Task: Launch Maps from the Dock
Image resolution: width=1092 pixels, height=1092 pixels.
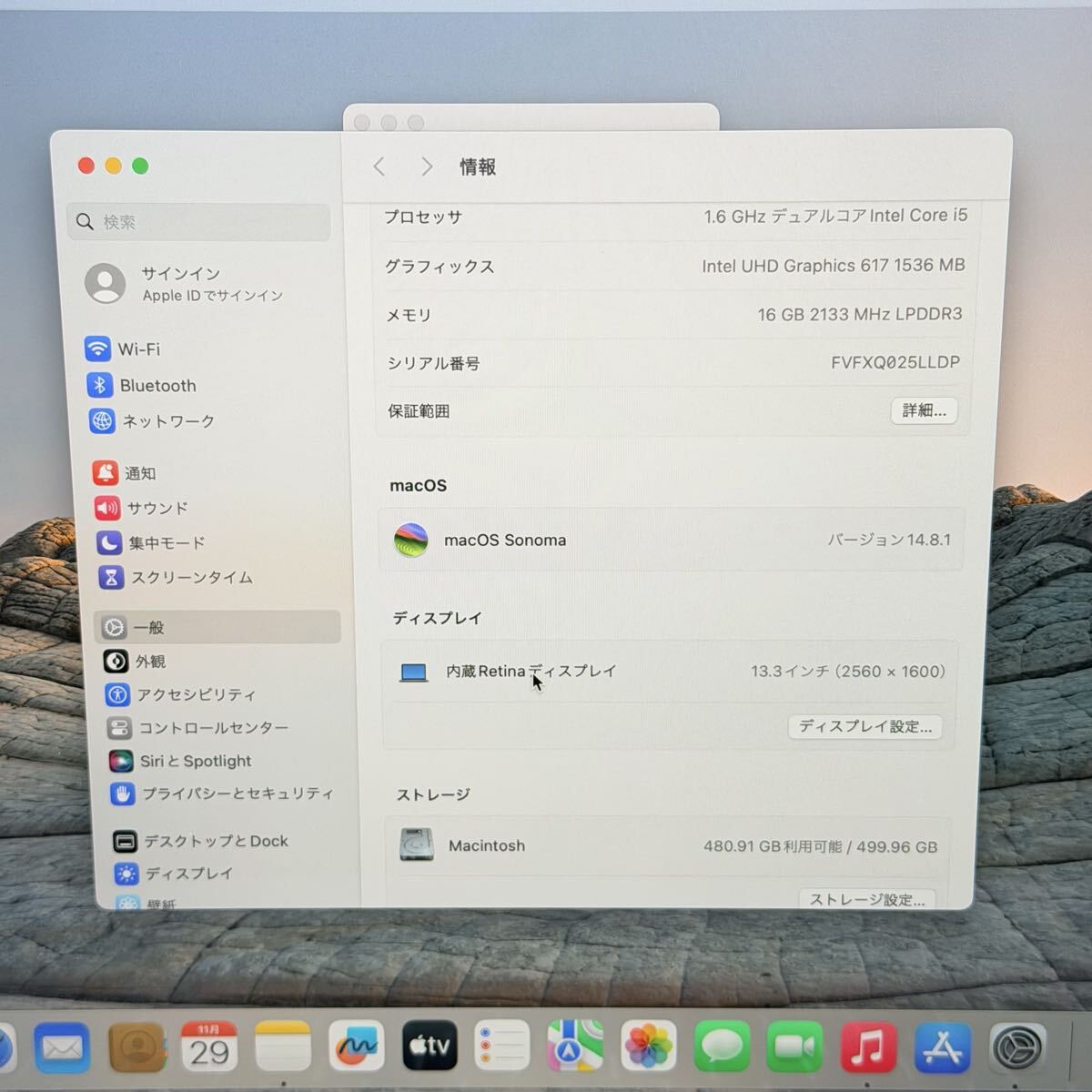Action: tap(575, 1046)
